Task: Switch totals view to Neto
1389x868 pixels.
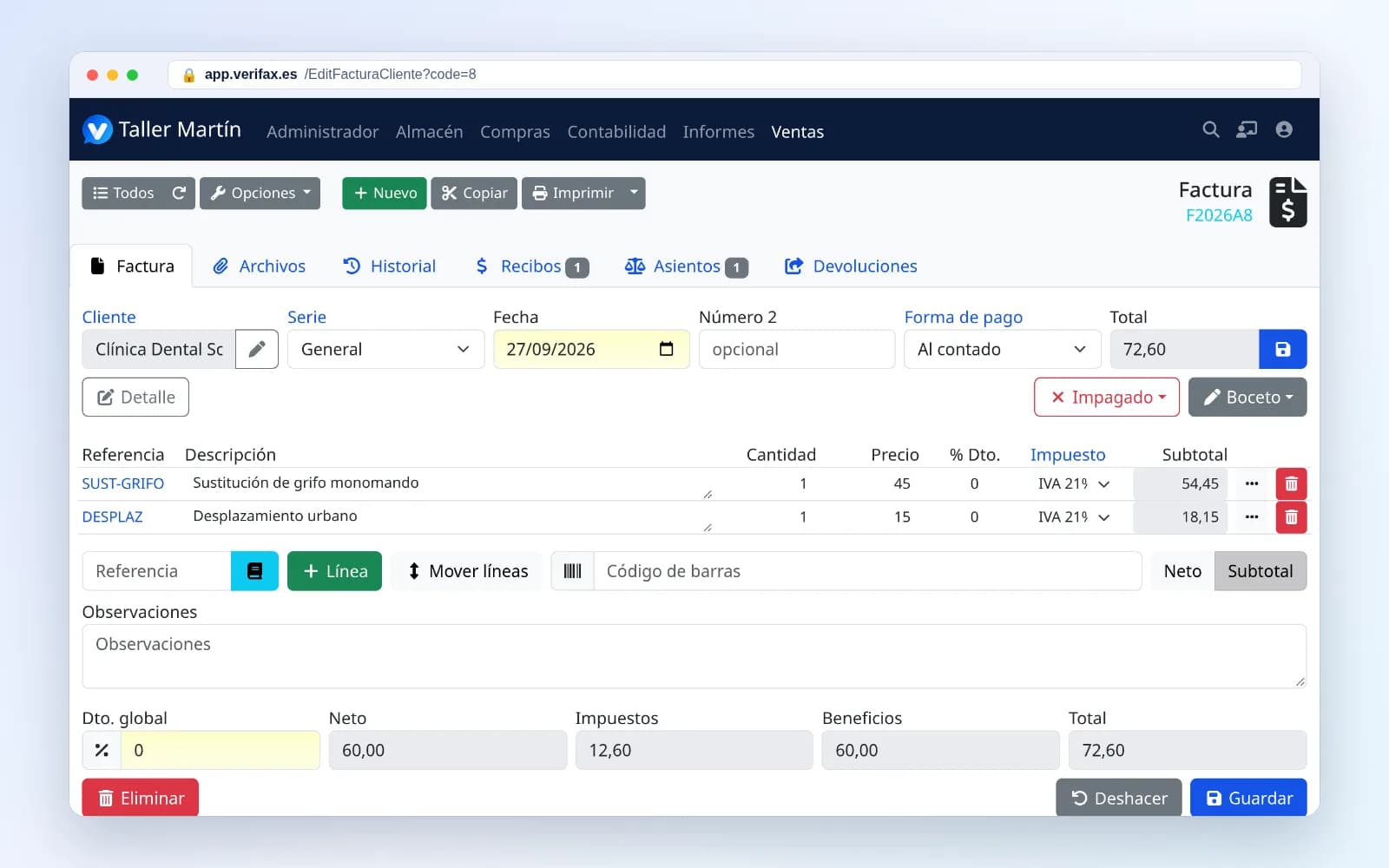Action: click(1182, 571)
